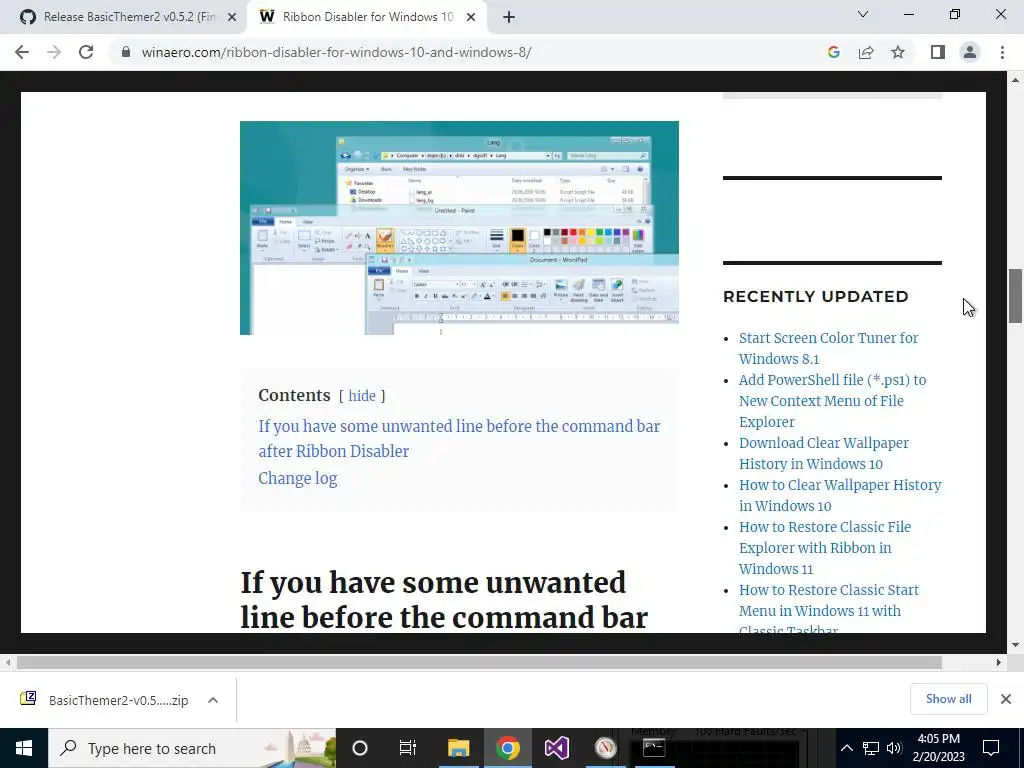The image size is (1024, 768).
Task: Open the clock showing 4:05 PM
Action: click(938, 748)
